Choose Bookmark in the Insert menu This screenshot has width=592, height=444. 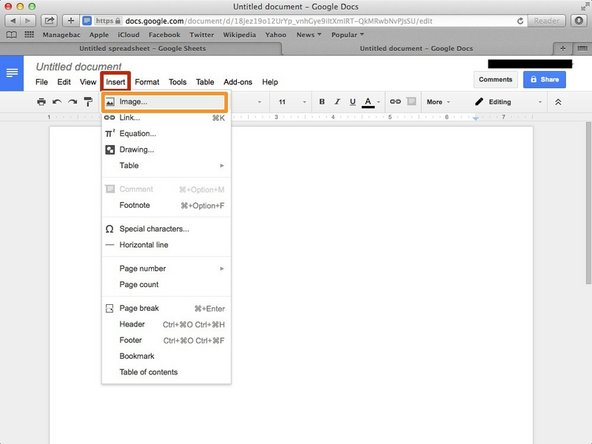(x=166, y=356)
